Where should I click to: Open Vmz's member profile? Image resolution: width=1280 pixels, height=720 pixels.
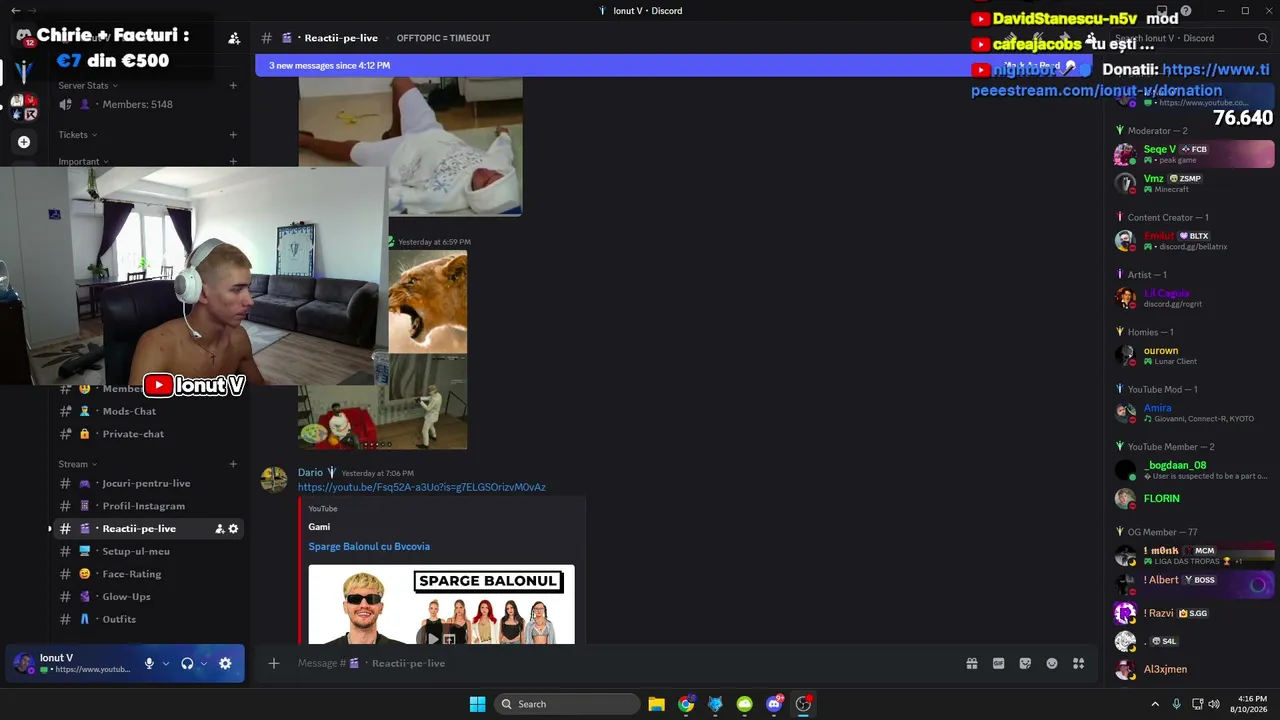coord(1194,183)
